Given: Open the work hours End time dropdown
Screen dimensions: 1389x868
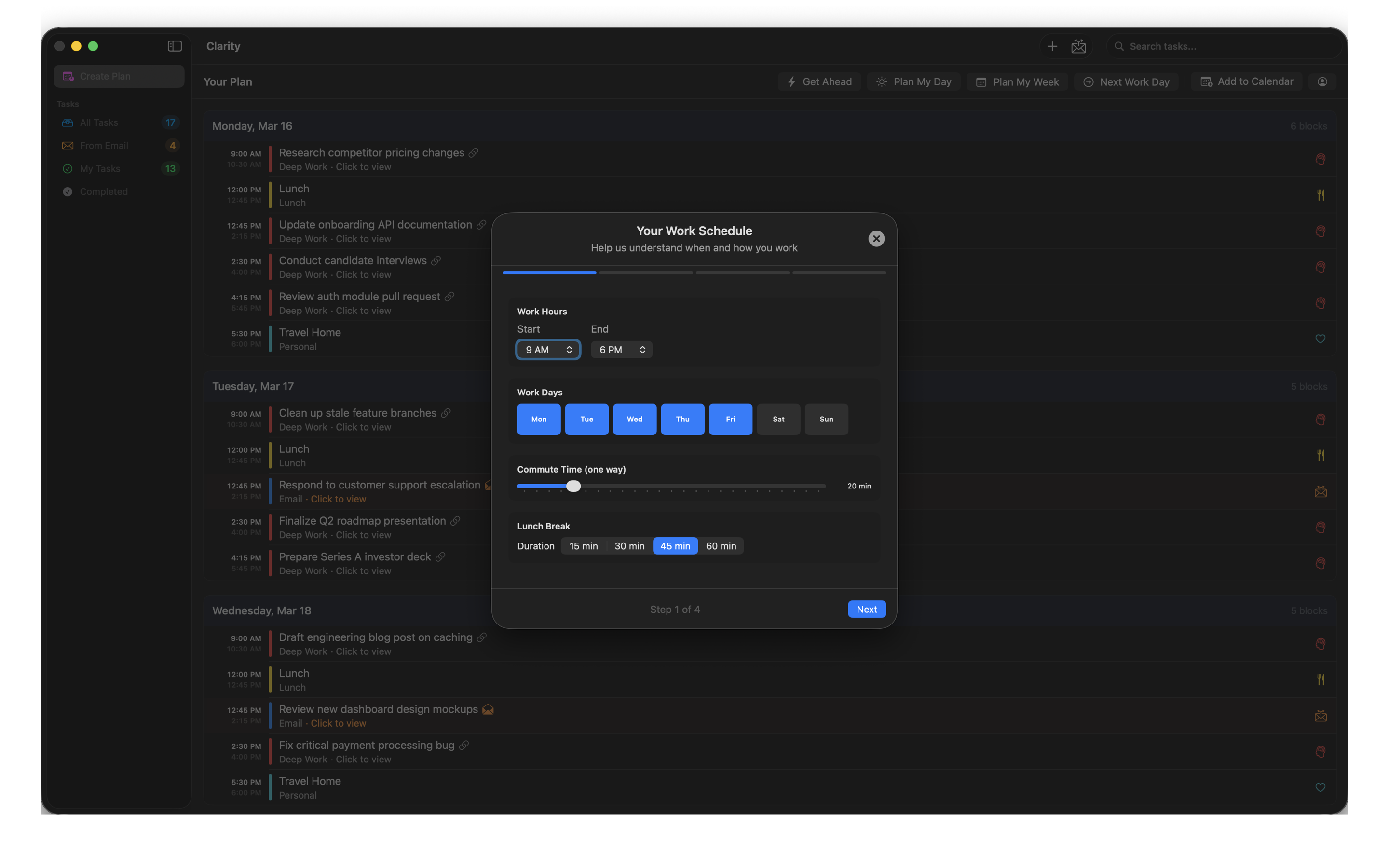Looking at the screenshot, I should (621, 349).
